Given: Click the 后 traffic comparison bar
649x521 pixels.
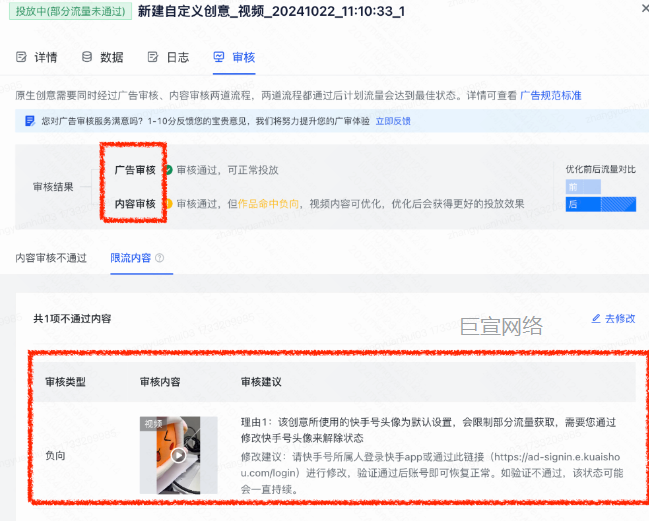Looking at the screenshot, I should coord(601,204).
